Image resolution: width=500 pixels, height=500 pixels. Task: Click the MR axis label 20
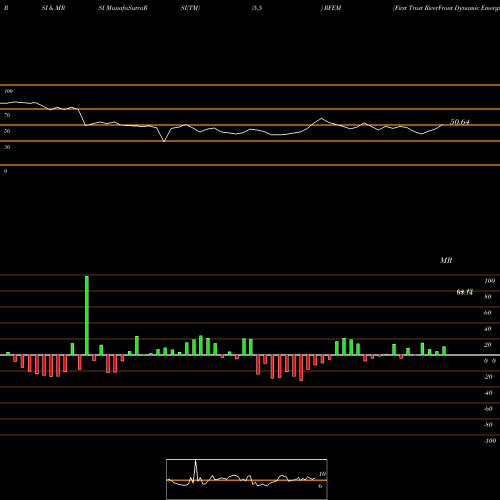pyautogui.click(x=488, y=345)
